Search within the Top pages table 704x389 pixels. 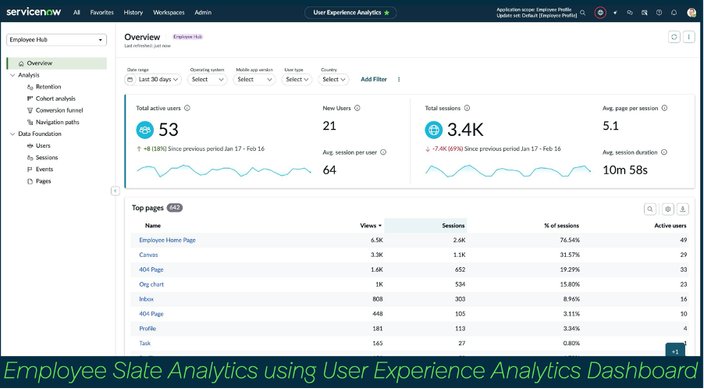(x=650, y=209)
